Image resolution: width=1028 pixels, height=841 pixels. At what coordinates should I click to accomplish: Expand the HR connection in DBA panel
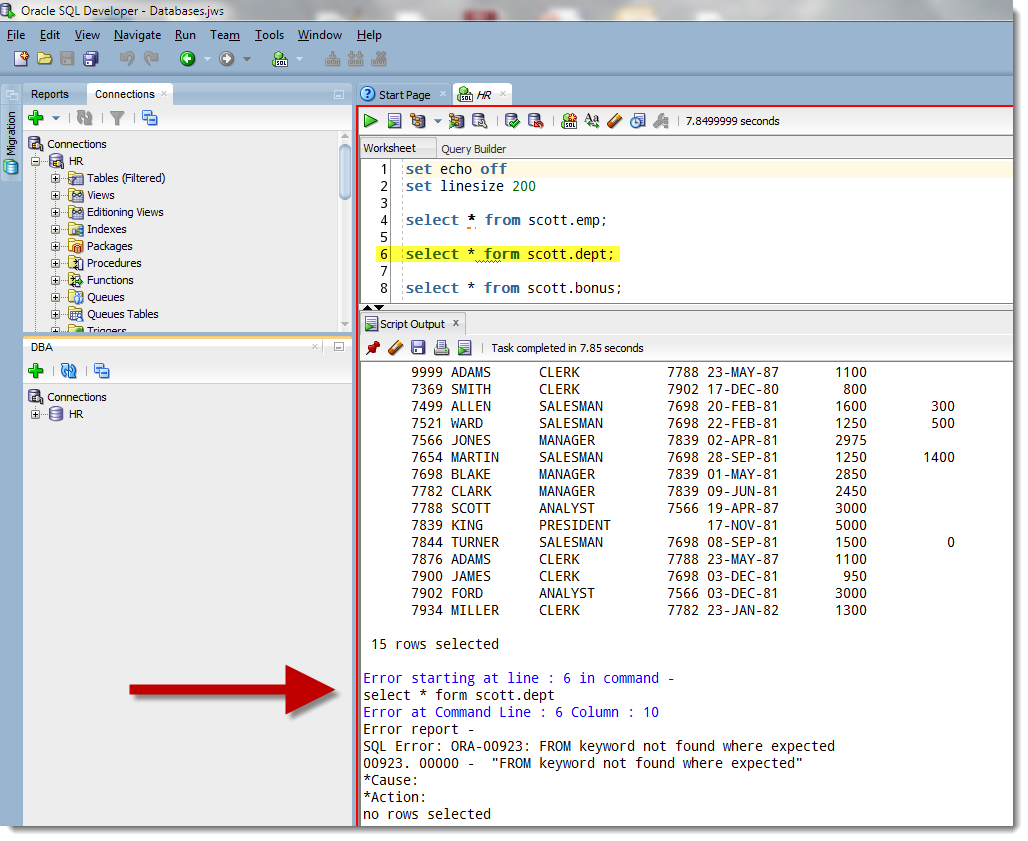[x=36, y=414]
